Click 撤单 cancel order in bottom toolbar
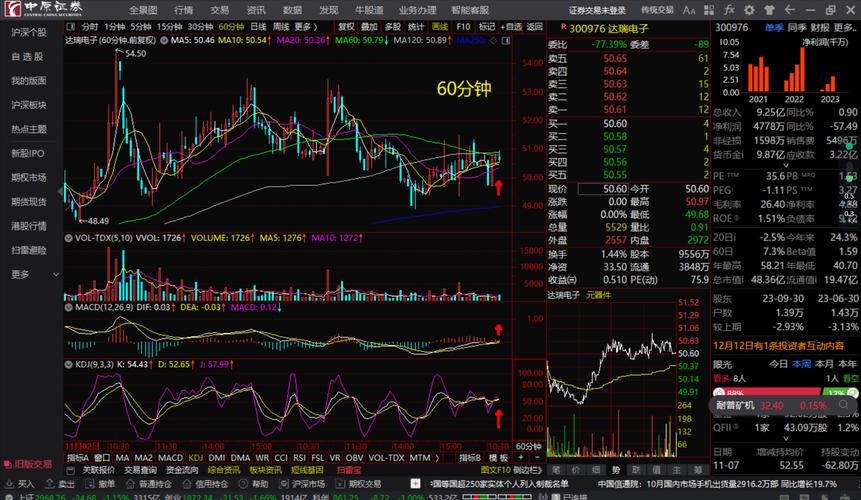Screen dimensions: 861x500 (100, 484)
